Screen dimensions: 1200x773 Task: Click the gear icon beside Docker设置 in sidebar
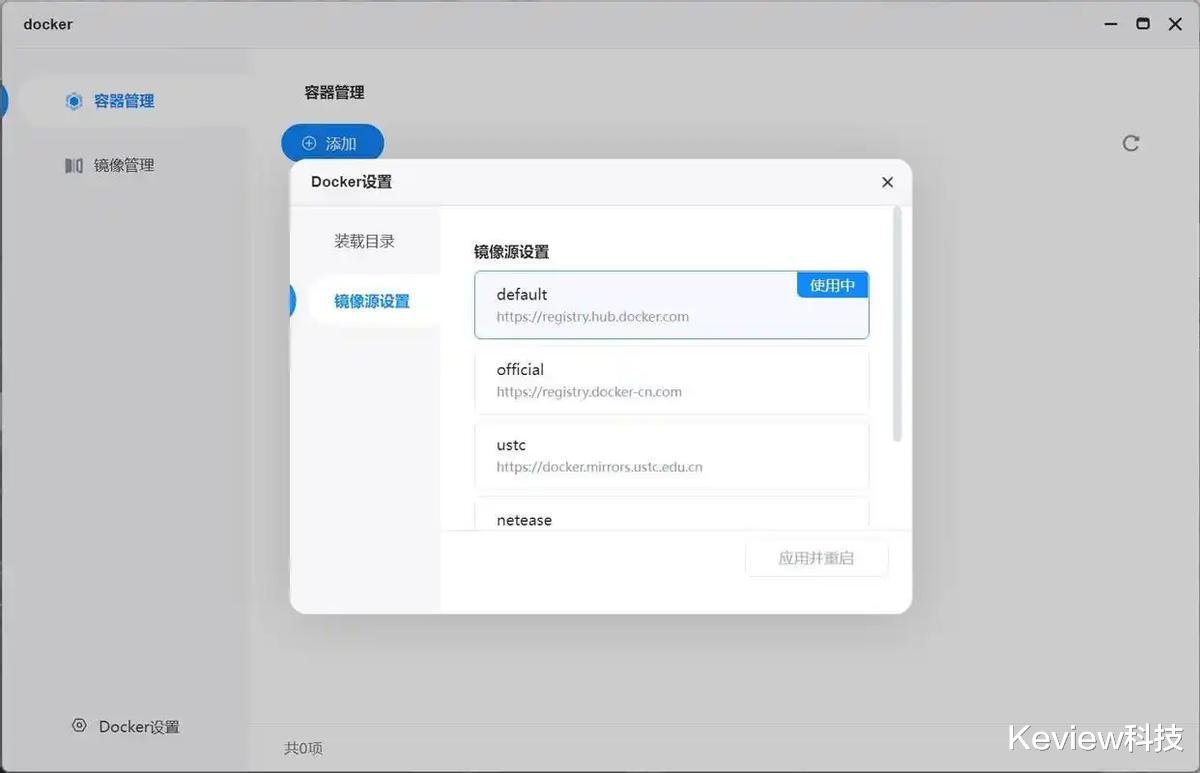(x=79, y=726)
